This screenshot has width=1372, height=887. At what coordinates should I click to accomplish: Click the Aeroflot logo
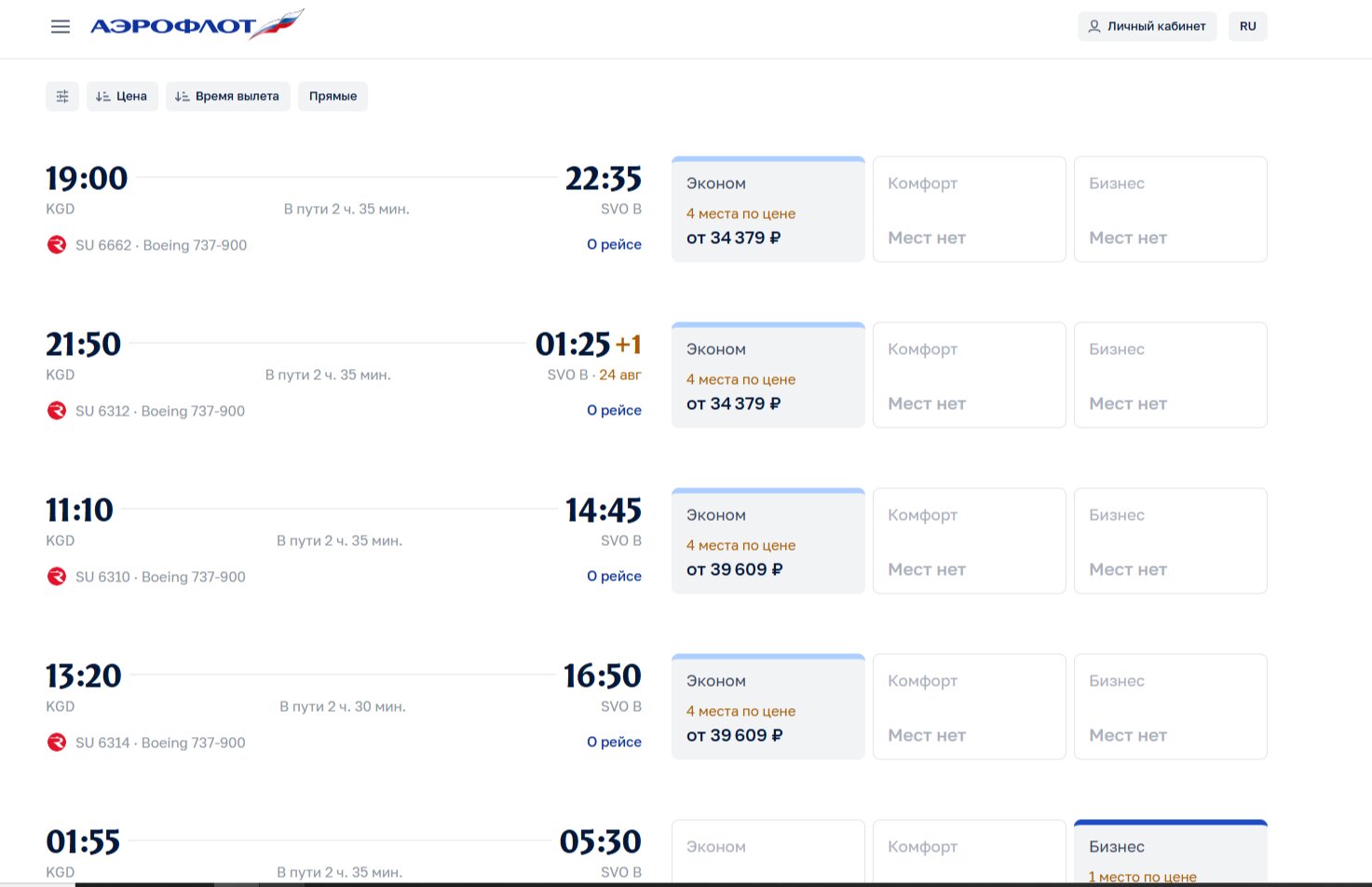[197, 25]
